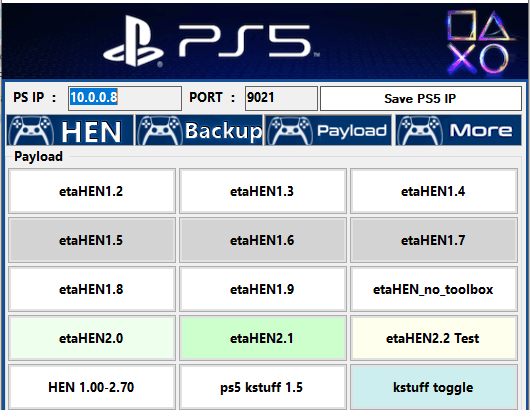Click the PORT input field
This screenshot has height=410, width=530.
[281, 98]
